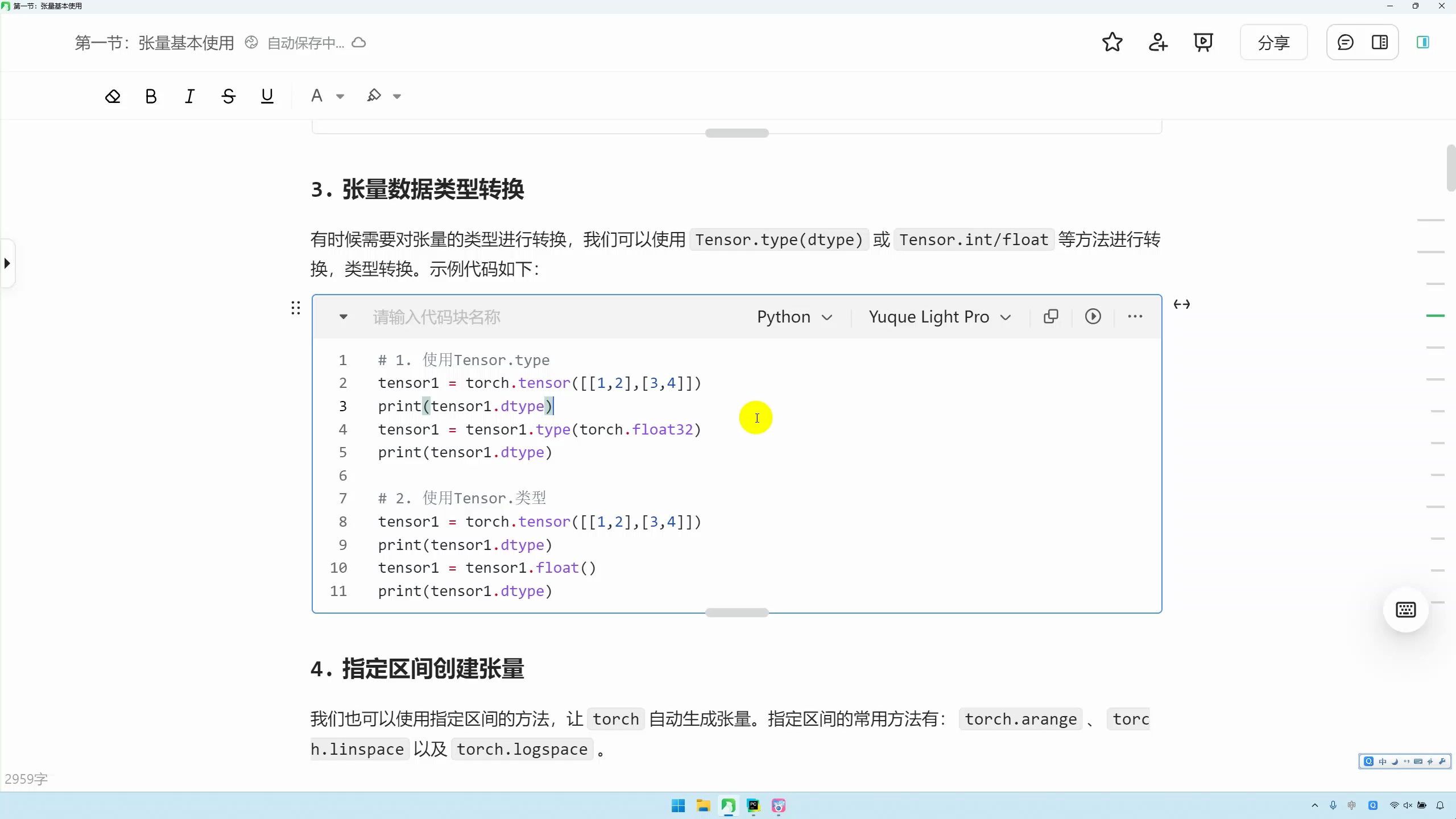Expand the left catalog sidebar arrow
Viewport: 1456px width, 819px height.
pyautogui.click(x=7, y=263)
